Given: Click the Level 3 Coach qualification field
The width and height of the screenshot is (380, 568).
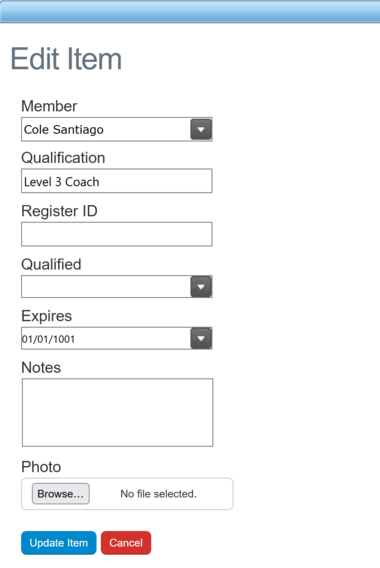Looking at the screenshot, I should (117, 181).
